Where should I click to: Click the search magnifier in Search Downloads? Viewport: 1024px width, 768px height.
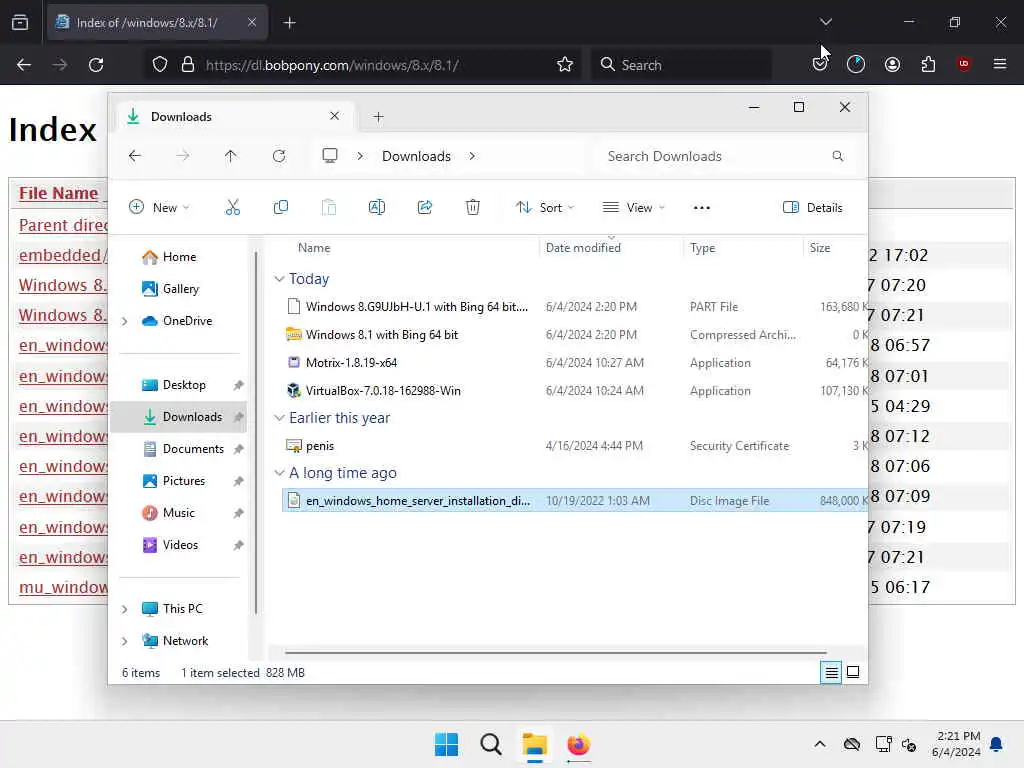click(838, 156)
